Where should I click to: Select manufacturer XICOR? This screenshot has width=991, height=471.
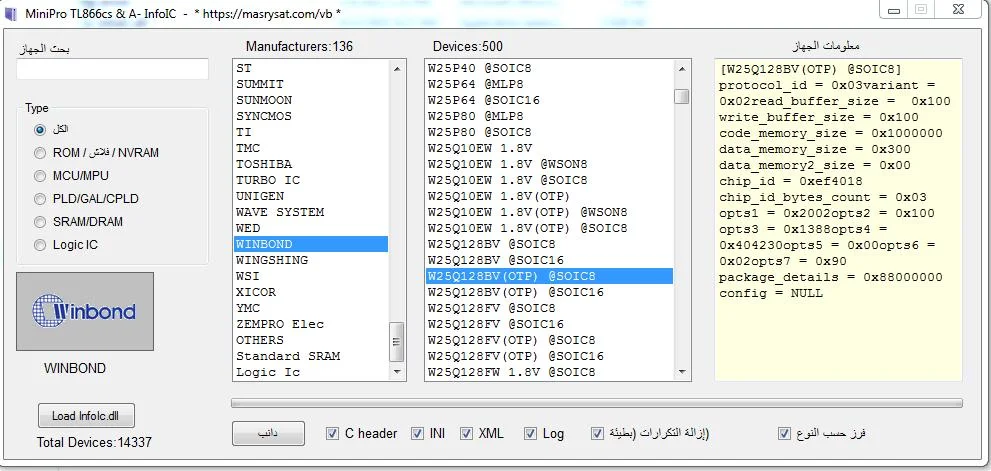(311, 292)
